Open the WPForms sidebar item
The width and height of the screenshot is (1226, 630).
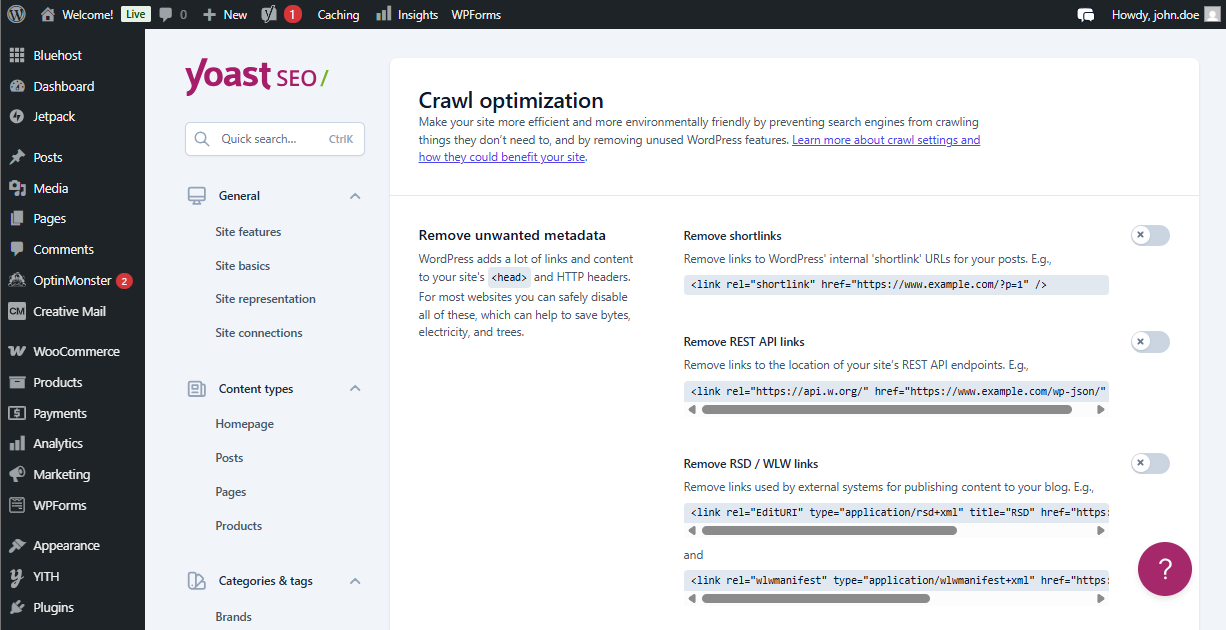click(60, 505)
